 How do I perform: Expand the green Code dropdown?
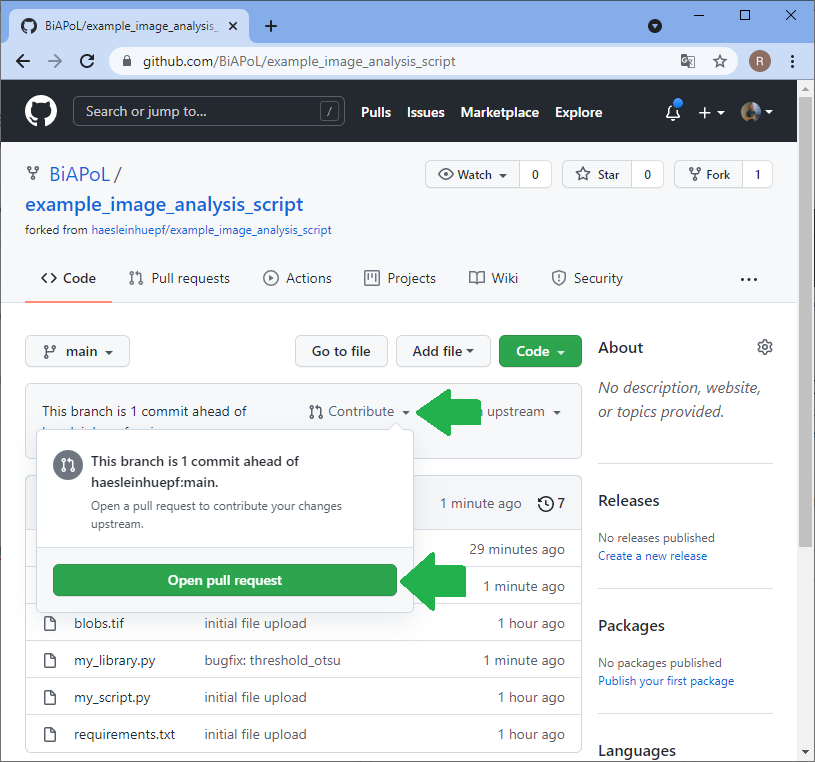540,351
